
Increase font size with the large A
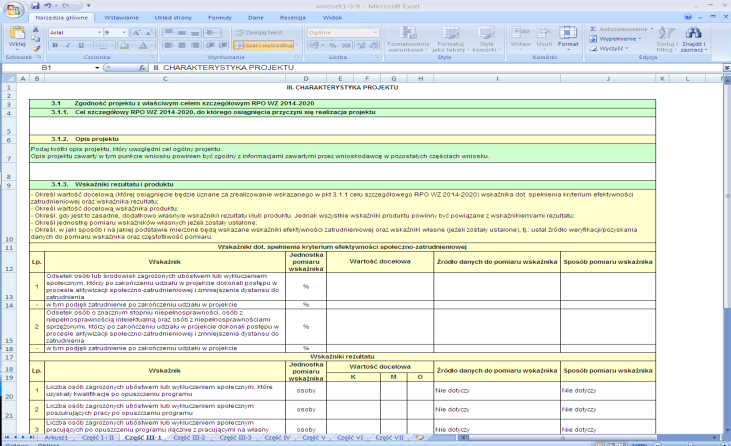[x=136, y=33]
